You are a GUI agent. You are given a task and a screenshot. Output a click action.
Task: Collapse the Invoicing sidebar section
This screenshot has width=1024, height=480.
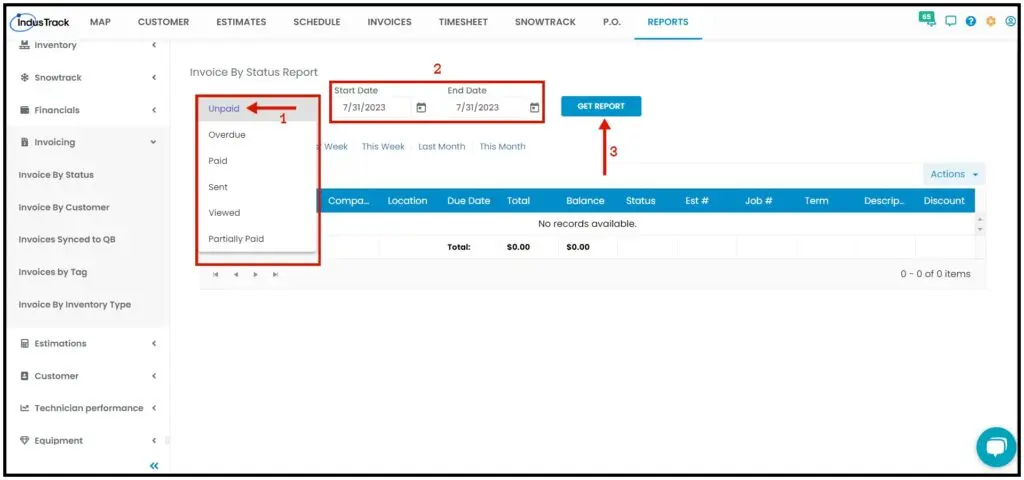click(153, 142)
